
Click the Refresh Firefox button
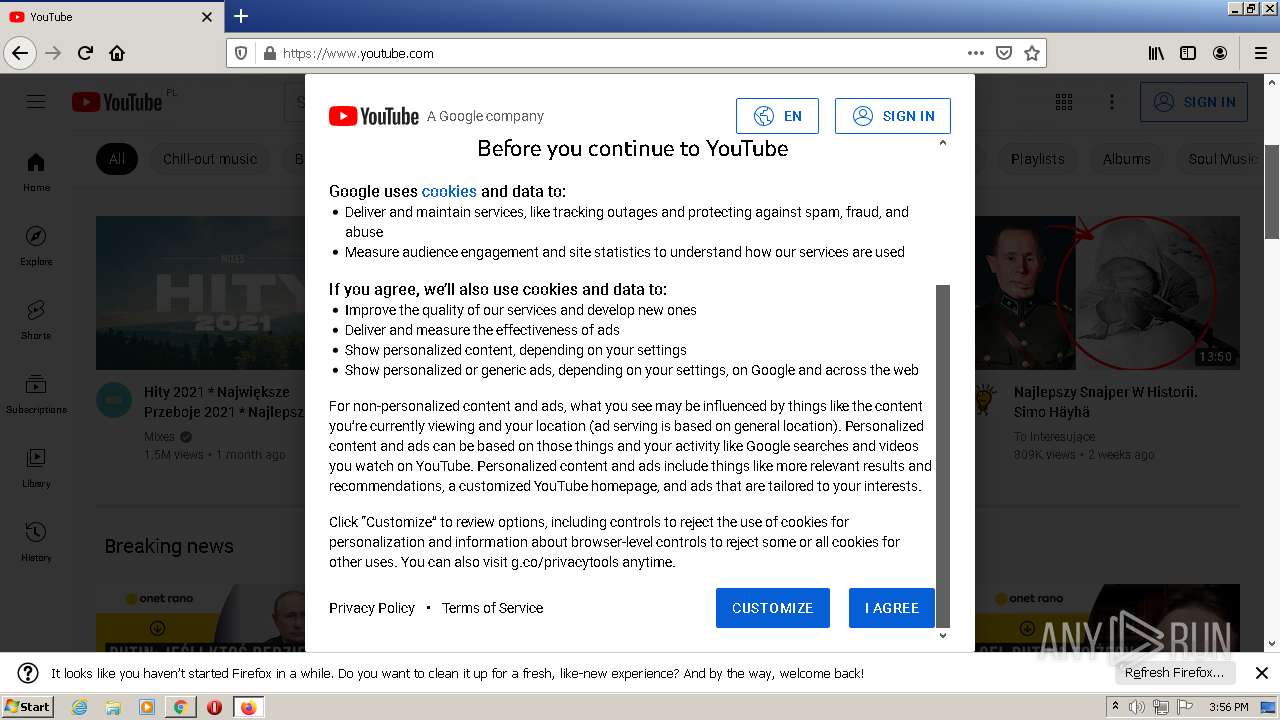coord(1174,673)
